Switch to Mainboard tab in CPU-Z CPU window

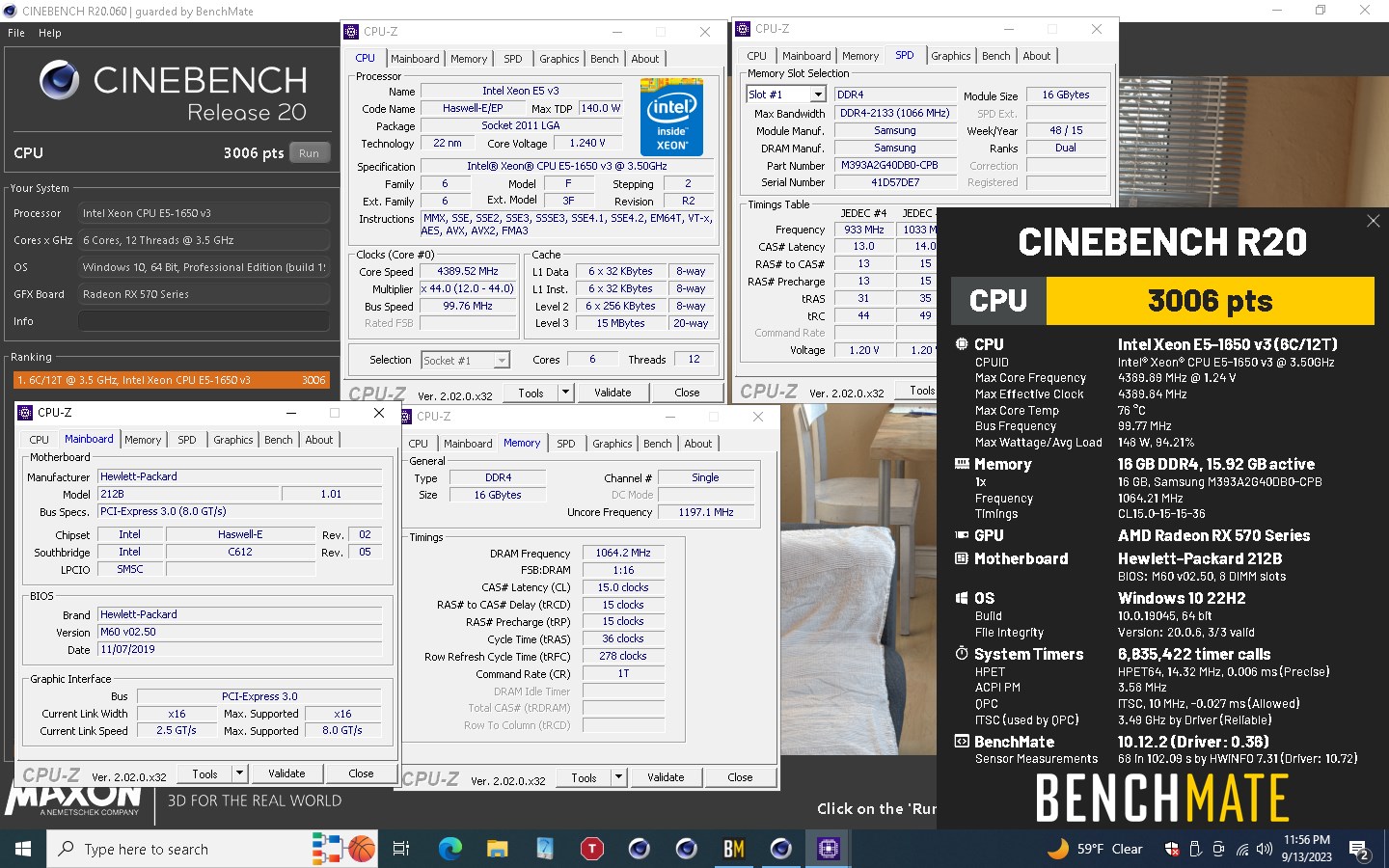tap(415, 59)
